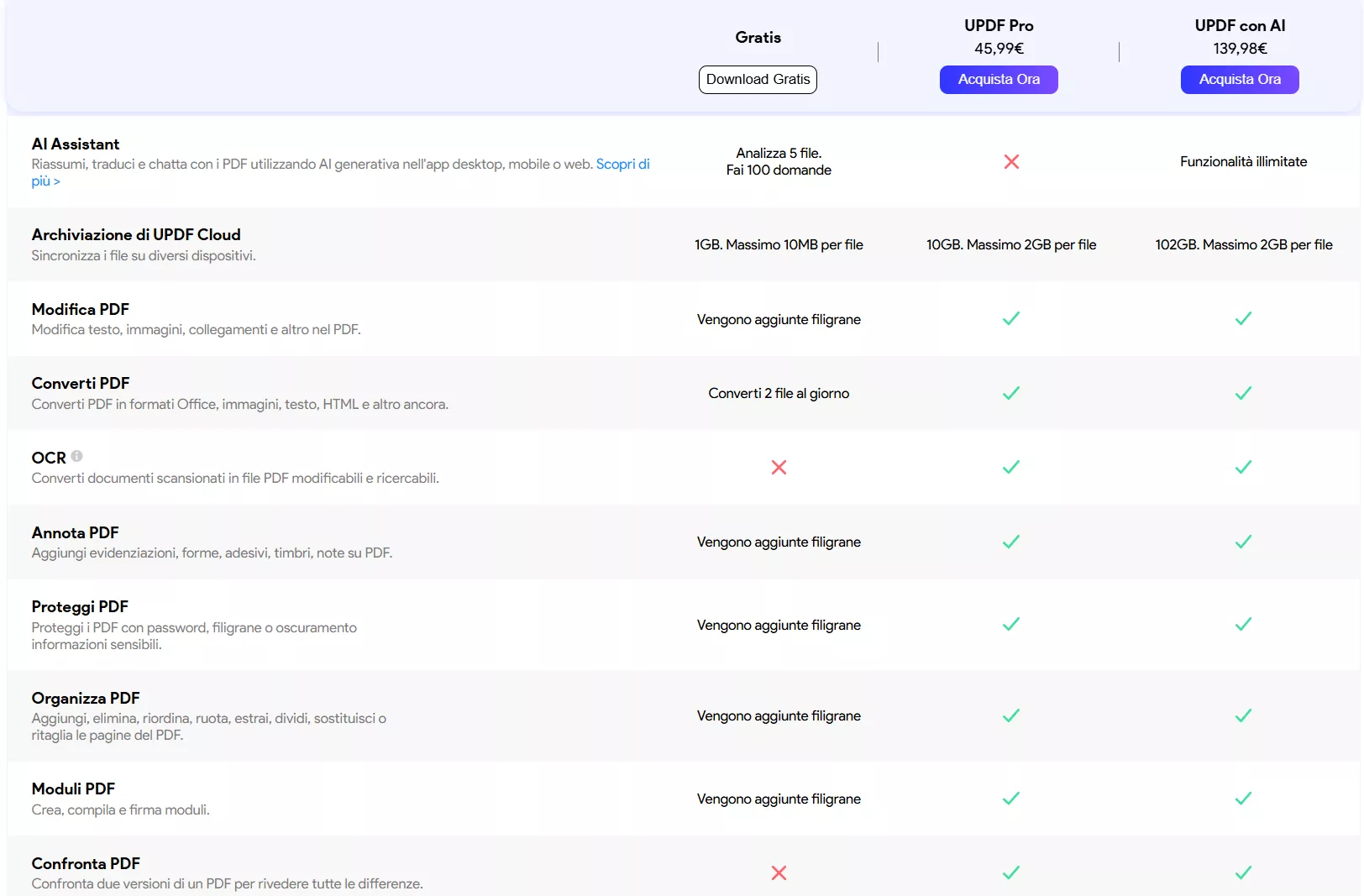Click the red cross for AI Assistant in UPDF Pro

(1011, 161)
